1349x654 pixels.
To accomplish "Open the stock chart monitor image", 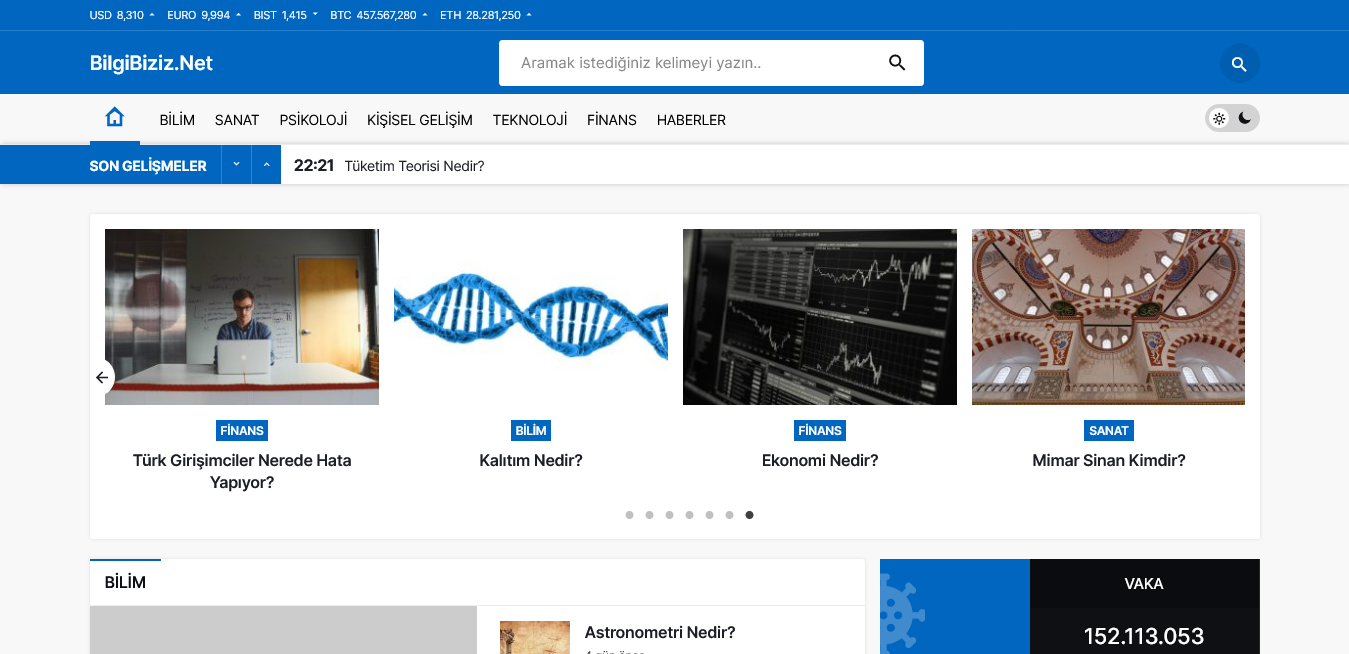I will [820, 317].
